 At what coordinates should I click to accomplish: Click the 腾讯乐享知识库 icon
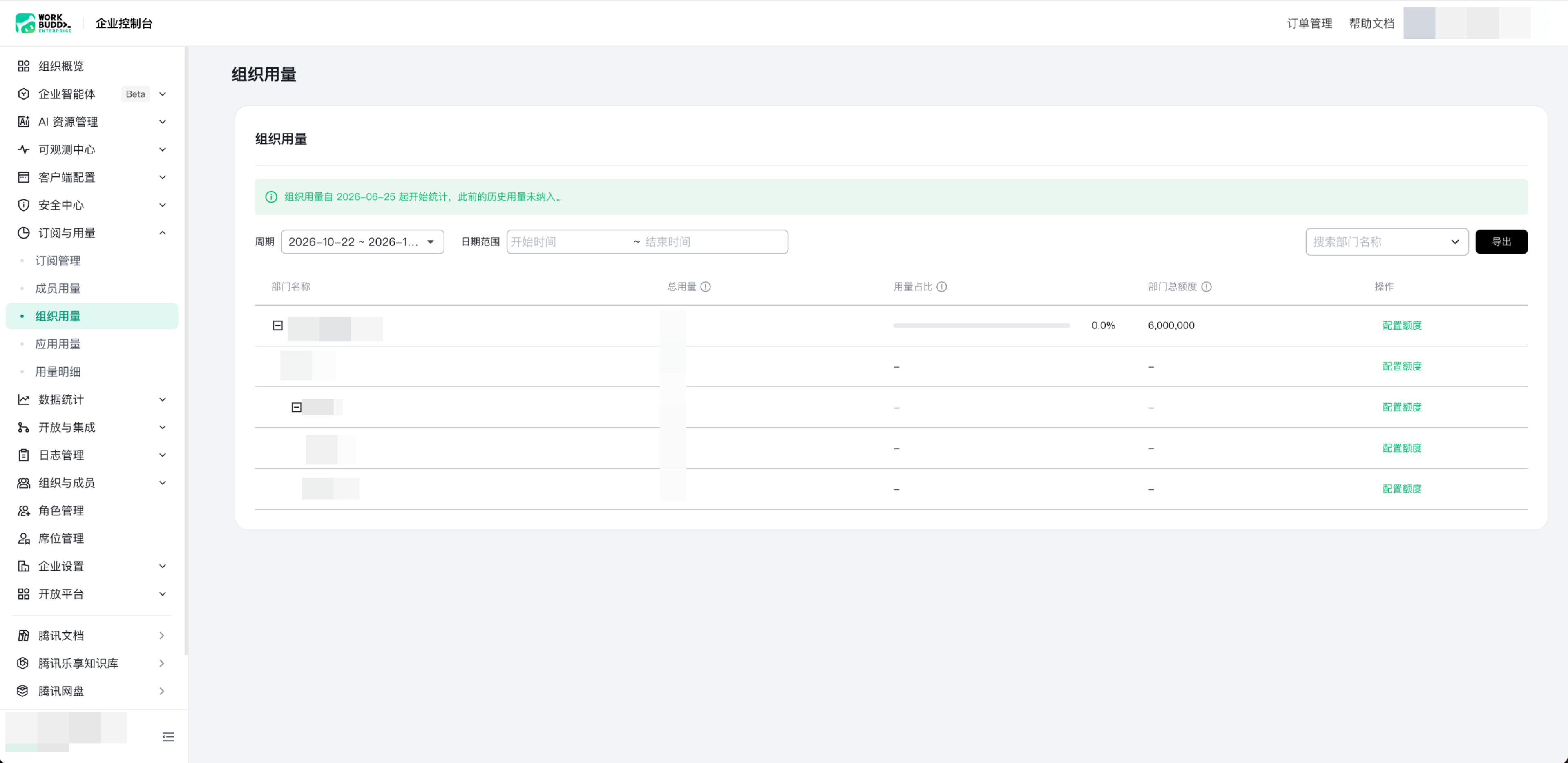(23, 663)
